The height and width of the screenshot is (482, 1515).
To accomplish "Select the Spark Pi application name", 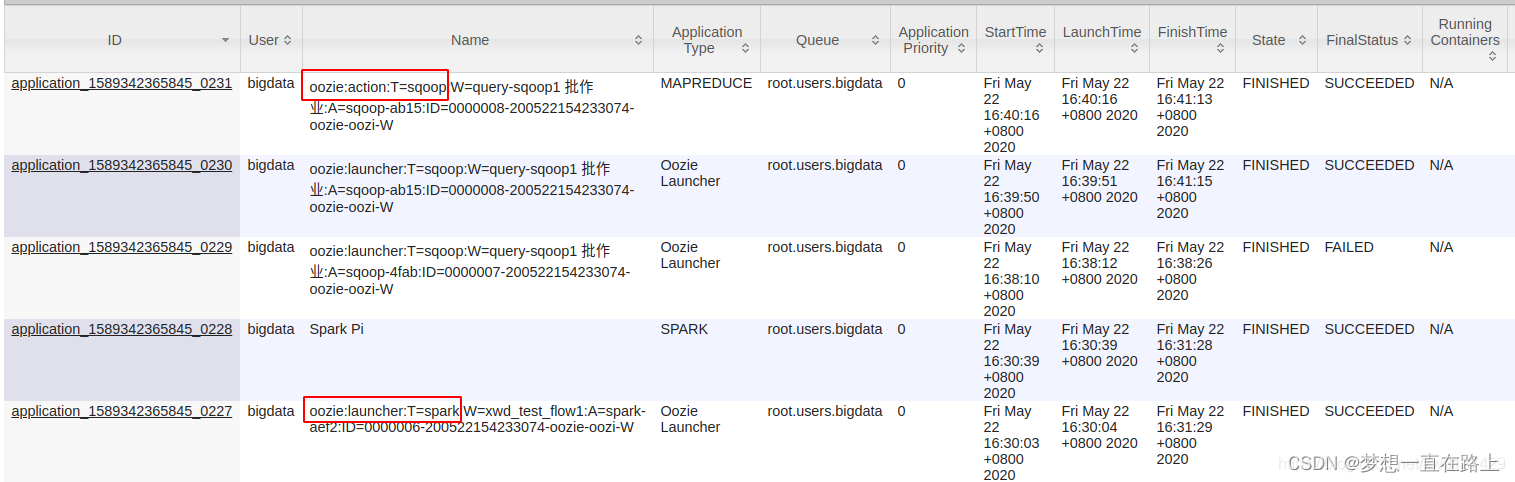I will point(336,329).
